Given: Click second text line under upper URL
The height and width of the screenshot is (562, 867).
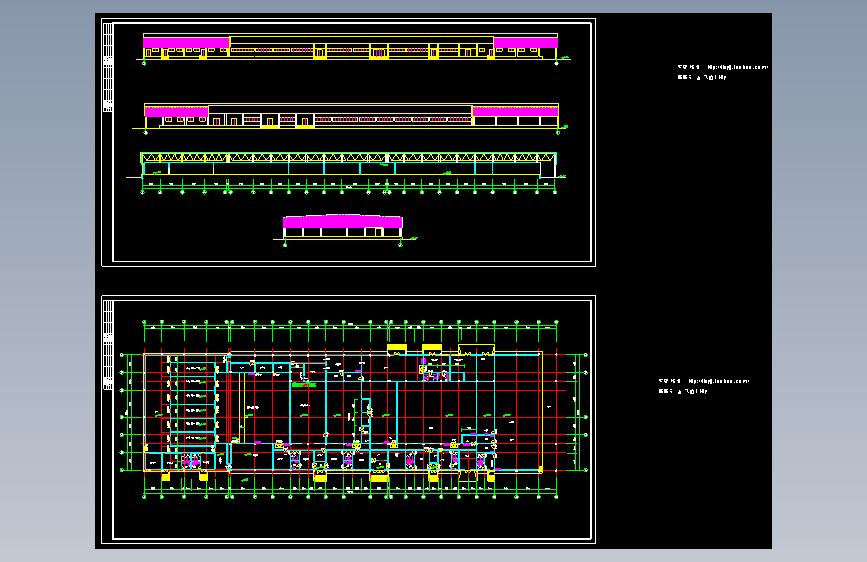Looking at the screenshot, I should (x=702, y=77).
